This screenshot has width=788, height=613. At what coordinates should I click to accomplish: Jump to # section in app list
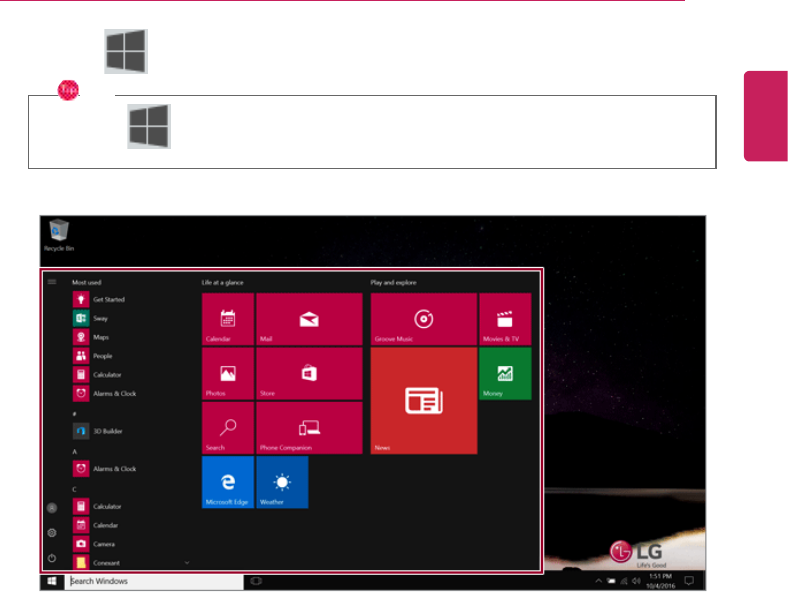[x=74, y=414]
